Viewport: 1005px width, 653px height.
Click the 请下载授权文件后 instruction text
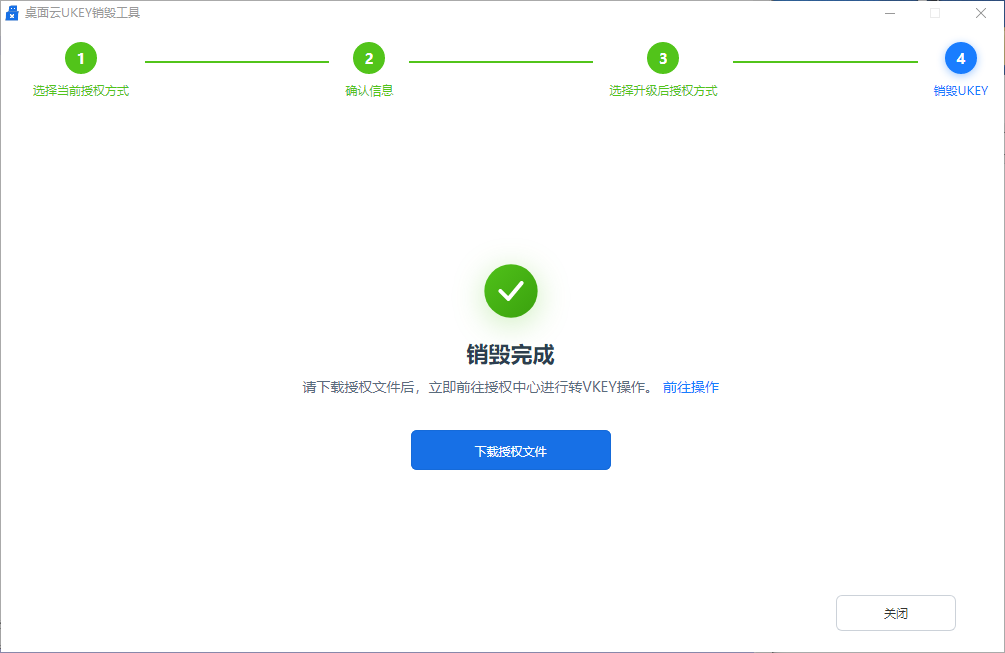[478, 387]
